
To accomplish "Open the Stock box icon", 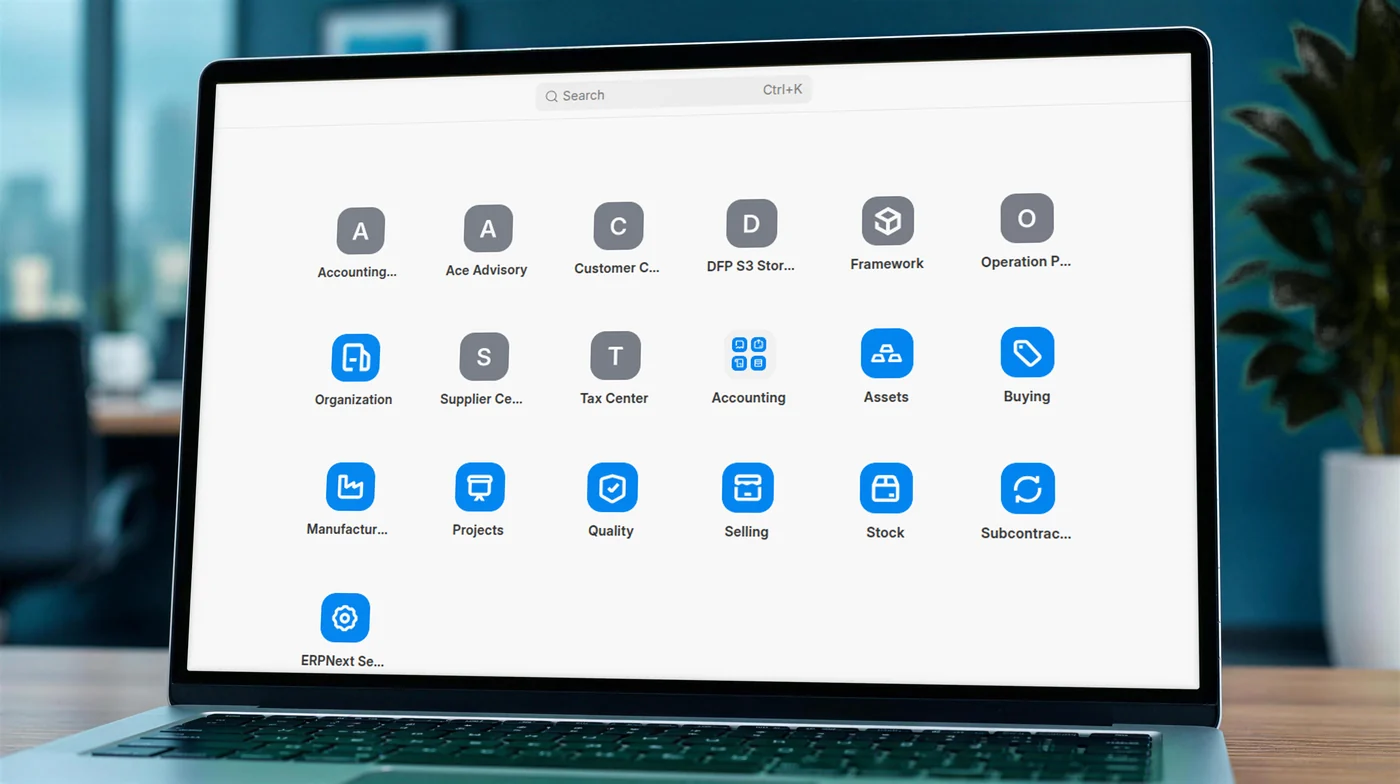I will pyautogui.click(x=886, y=488).
